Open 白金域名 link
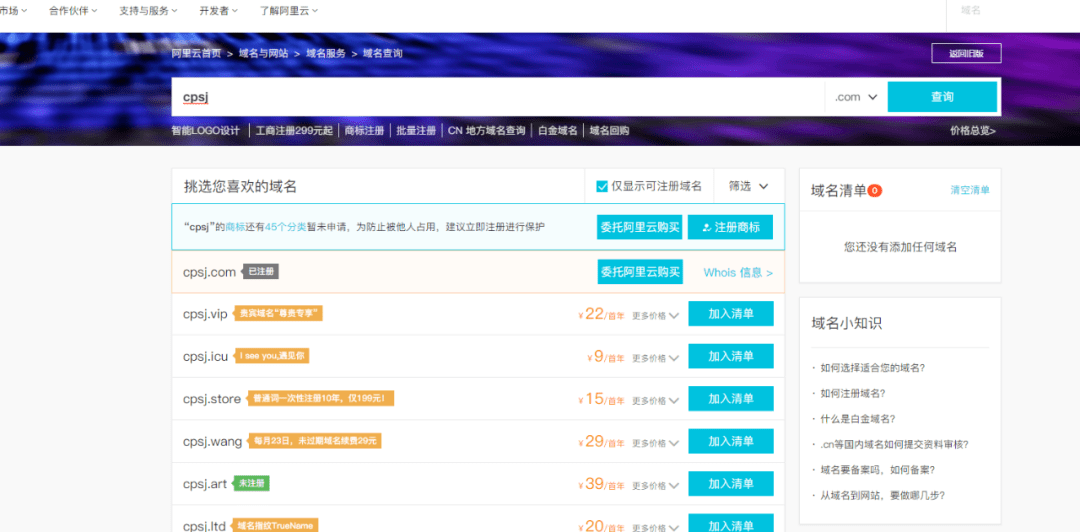1080x532 pixels. 557,130
